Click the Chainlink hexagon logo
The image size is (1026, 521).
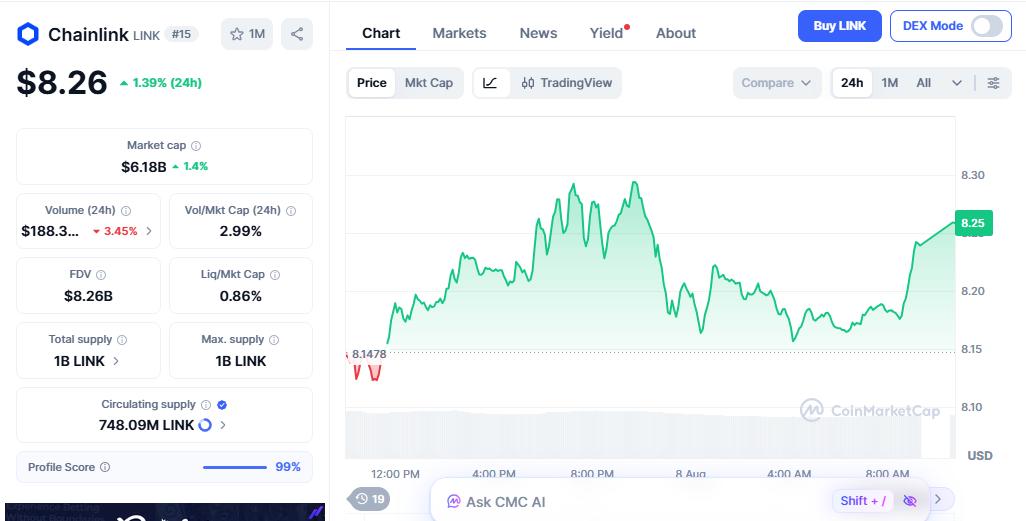tap(28, 34)
